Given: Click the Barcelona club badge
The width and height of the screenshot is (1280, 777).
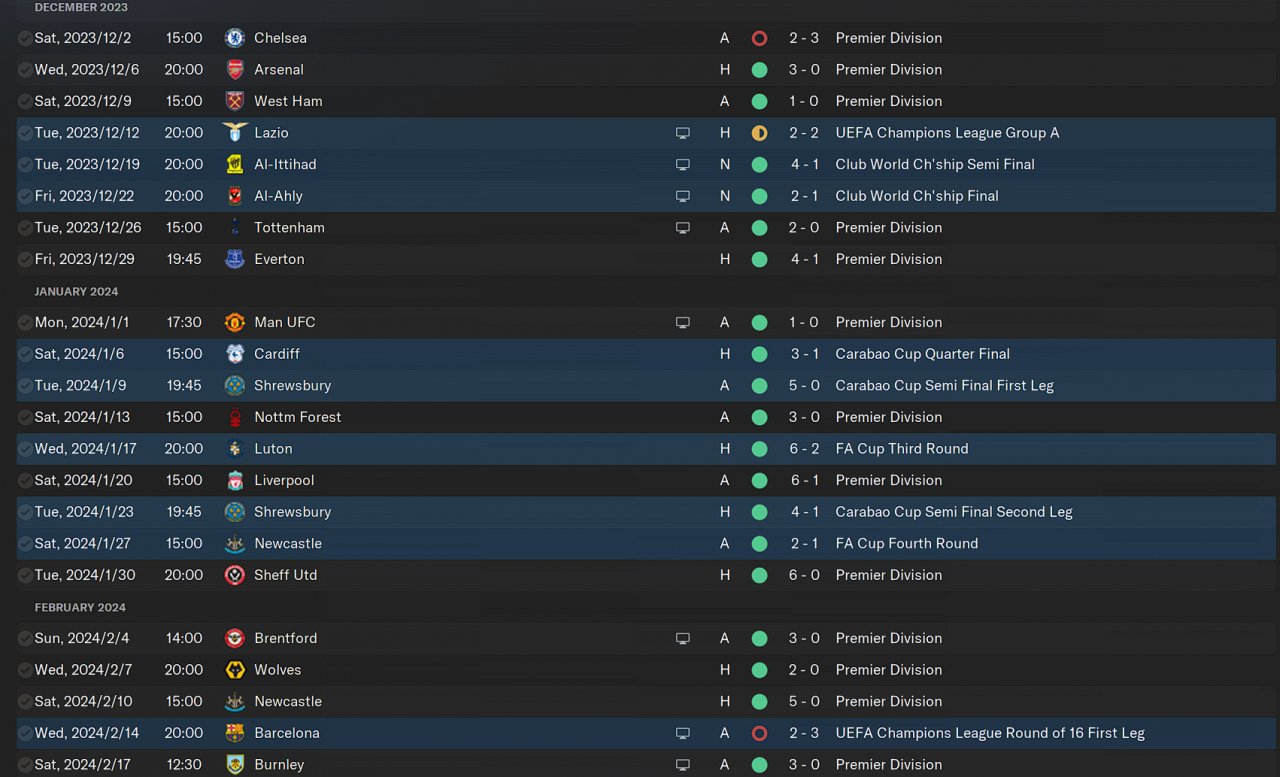Looking at the screenshot, I should [235, 733].
